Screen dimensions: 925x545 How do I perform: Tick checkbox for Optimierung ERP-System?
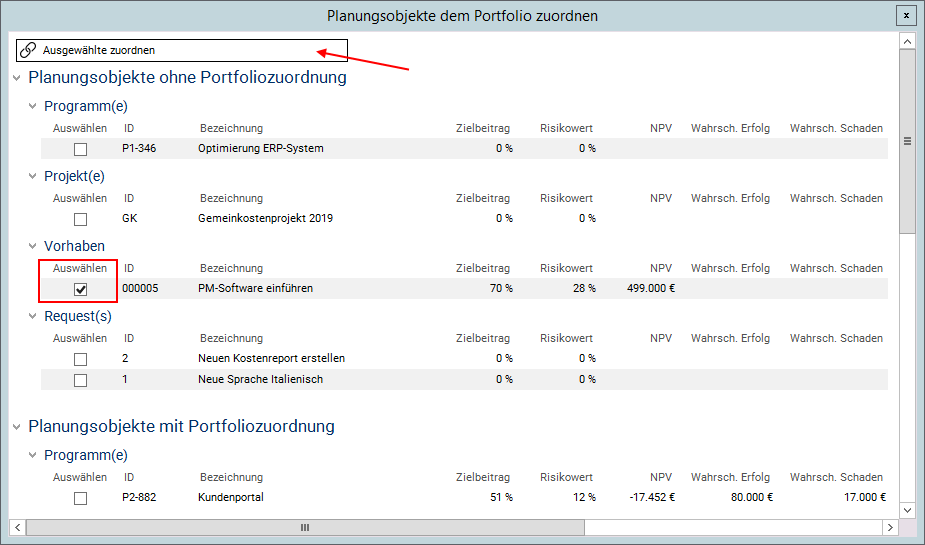pos(81,149)
